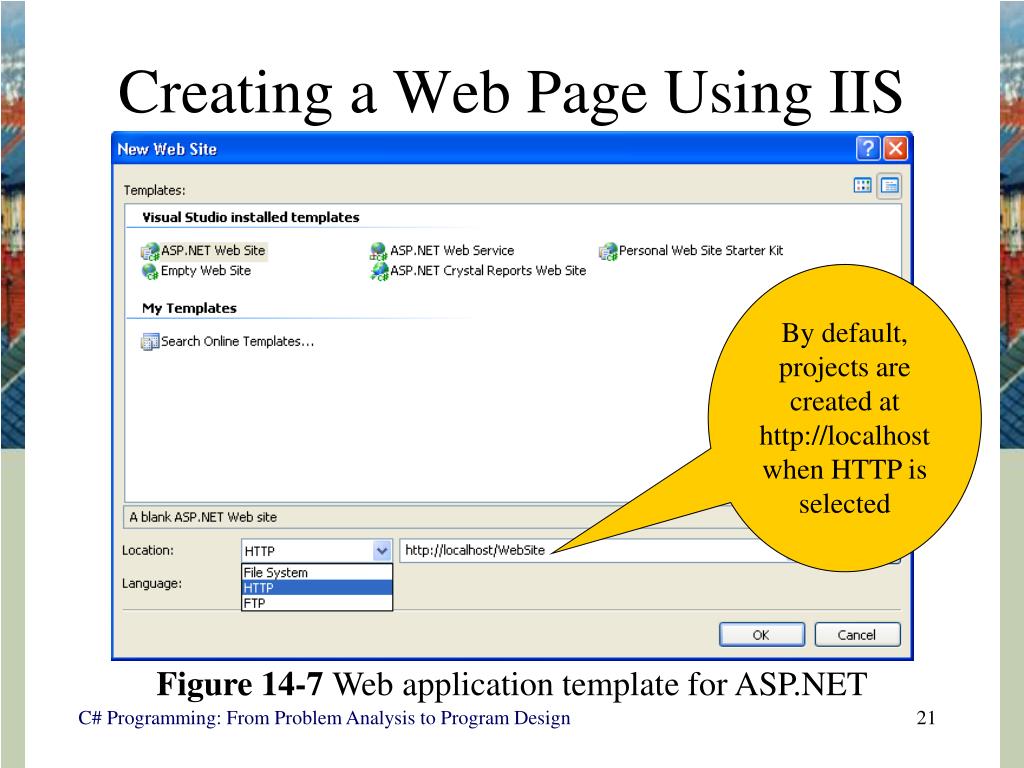Select the Personal Web Site Starter Kit icon

pos(608,251)
